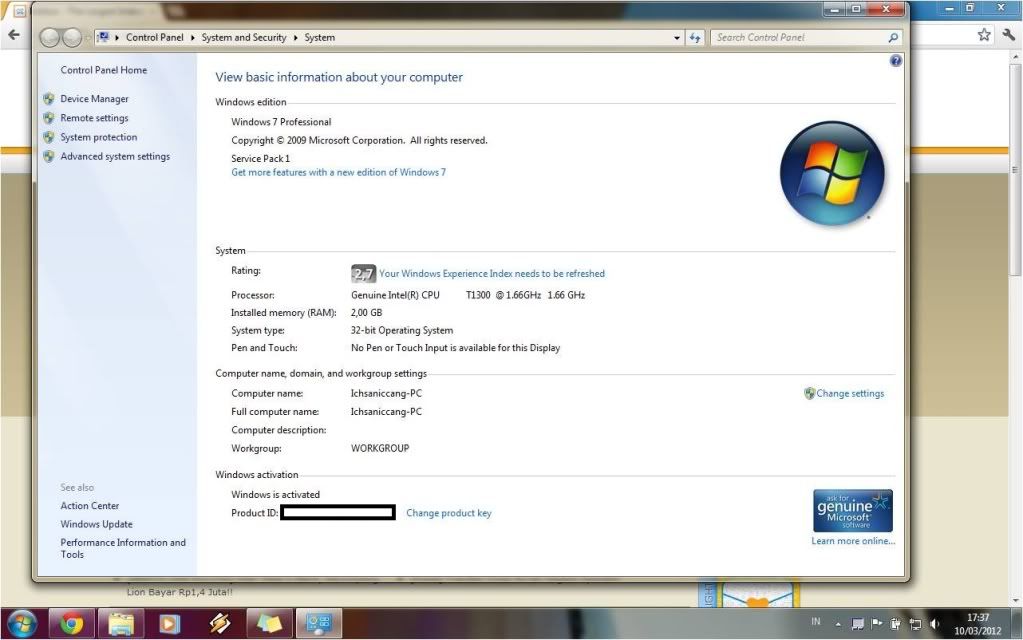Open Help with the blue question mark icon
Viewport: 1023px width, 640px height.
896,61
